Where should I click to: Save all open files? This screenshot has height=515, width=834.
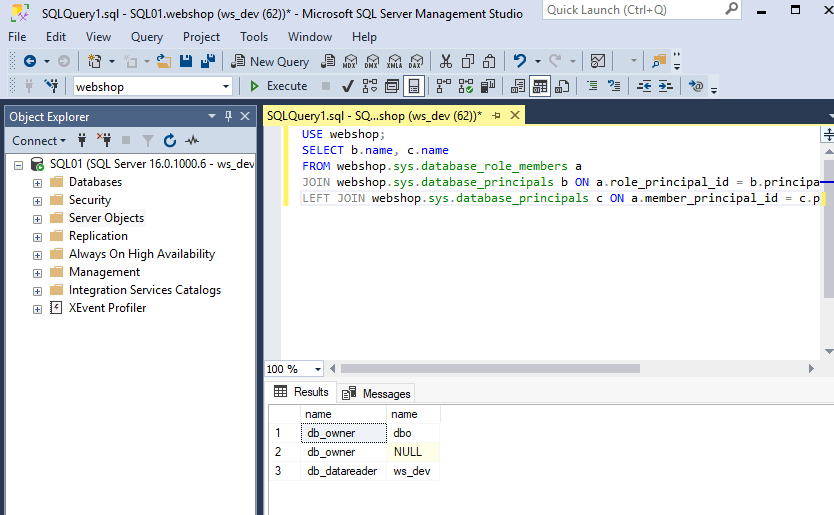point(208,61)
